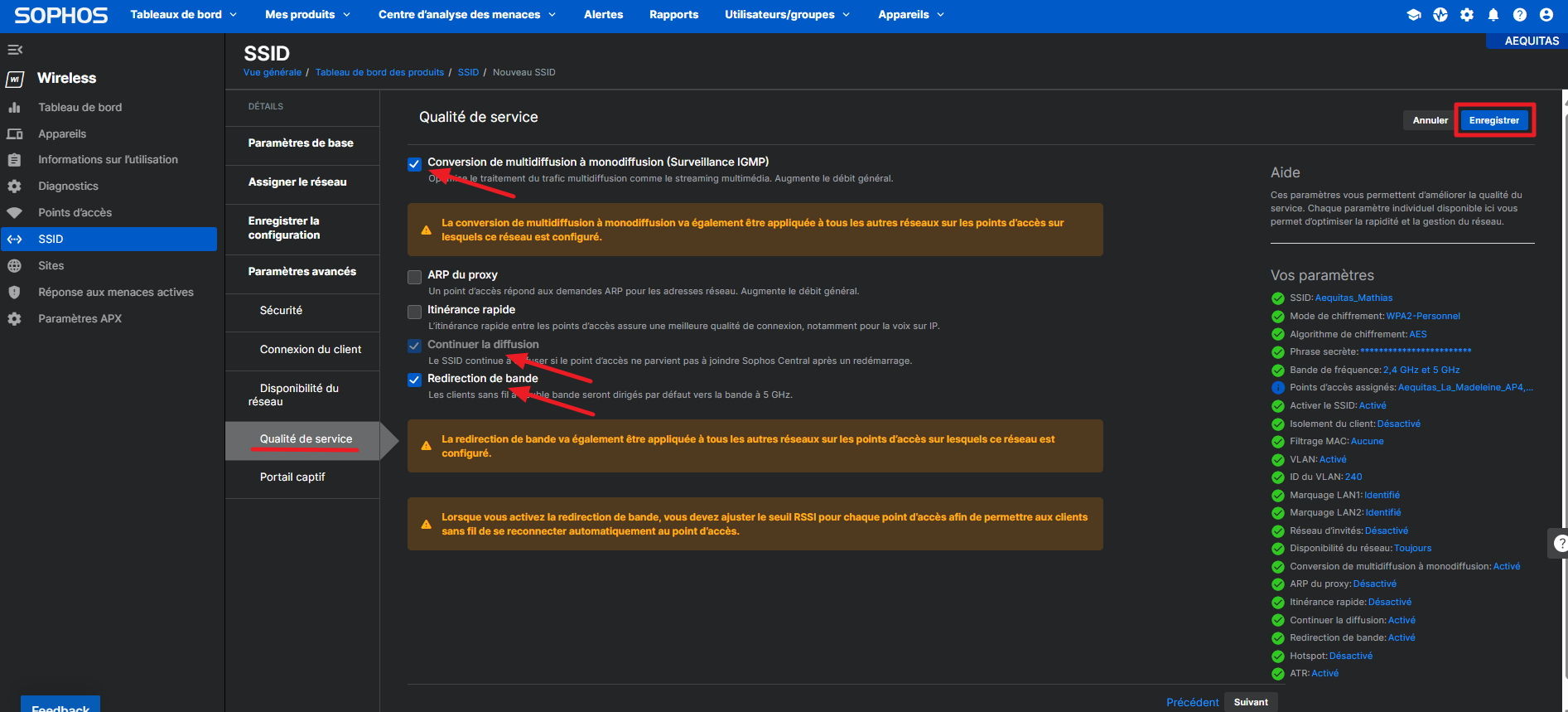Click the blue info icon beside Points d'accès assignés

(1278, 388)
